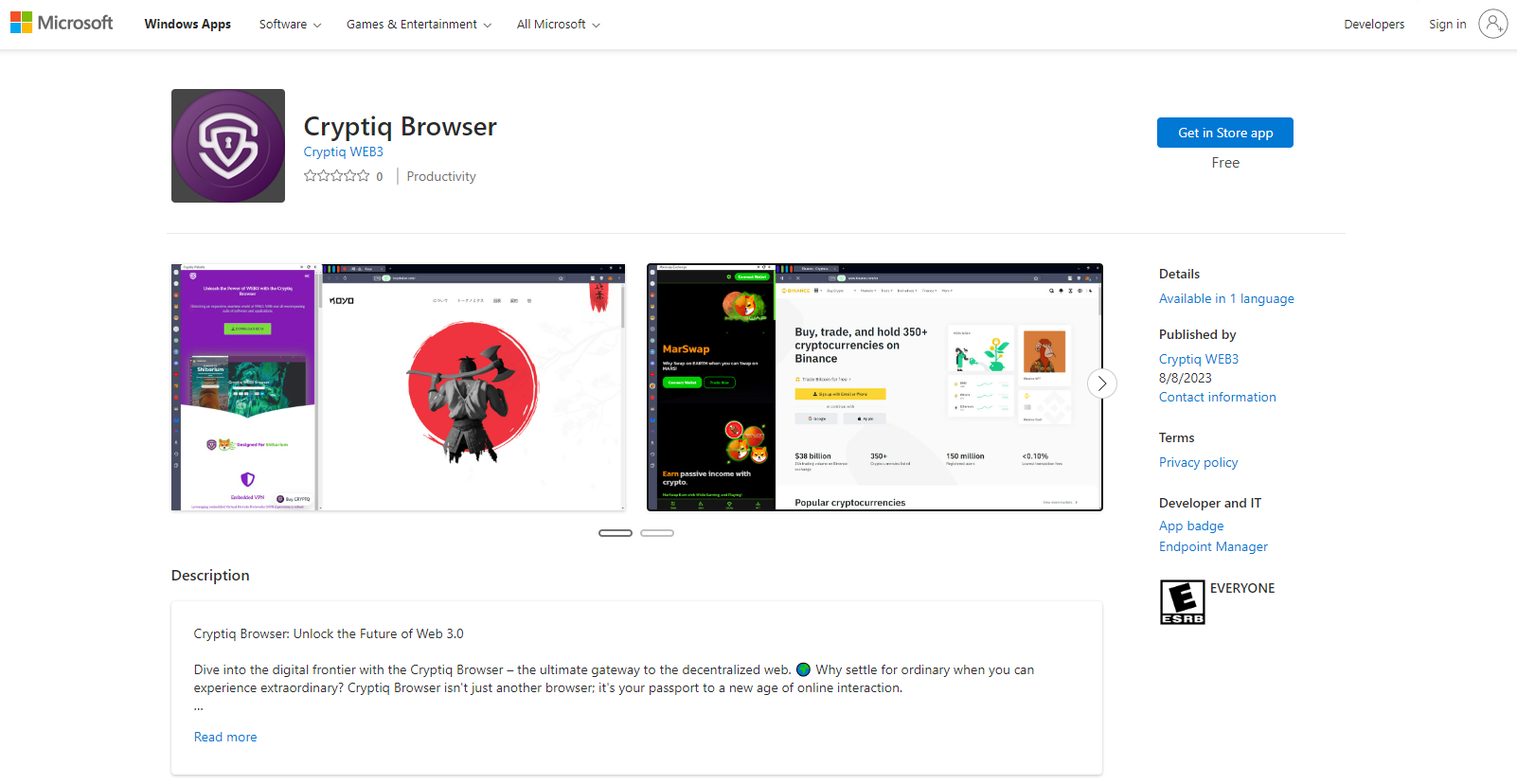
Task: Select the Windows Apps menu item
Action: (x=187, y=25)
